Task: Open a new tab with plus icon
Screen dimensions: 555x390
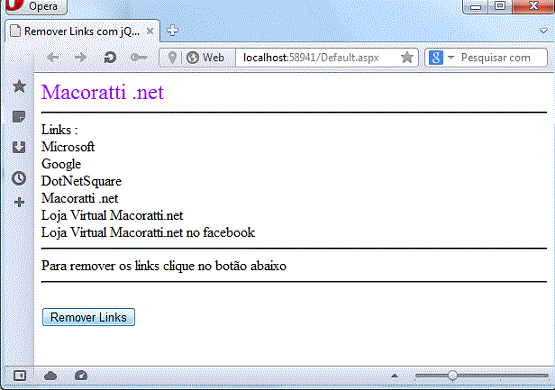Action: pyautogui.click(x=172, y=31)
